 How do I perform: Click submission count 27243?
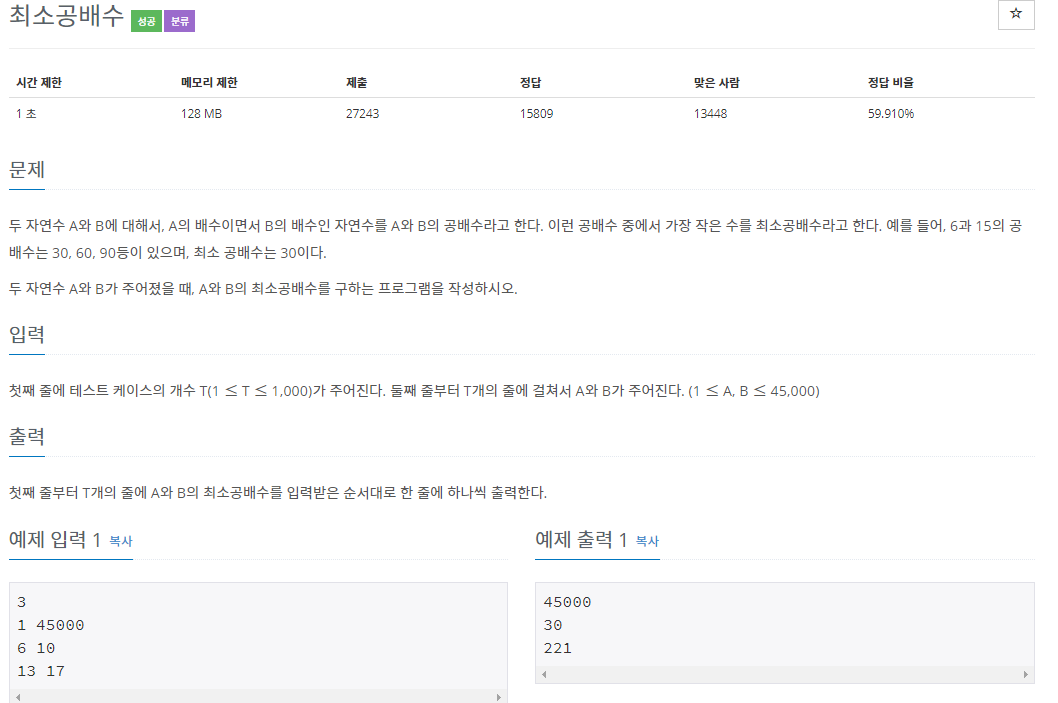pyautogui.click(x=362, y=113)
